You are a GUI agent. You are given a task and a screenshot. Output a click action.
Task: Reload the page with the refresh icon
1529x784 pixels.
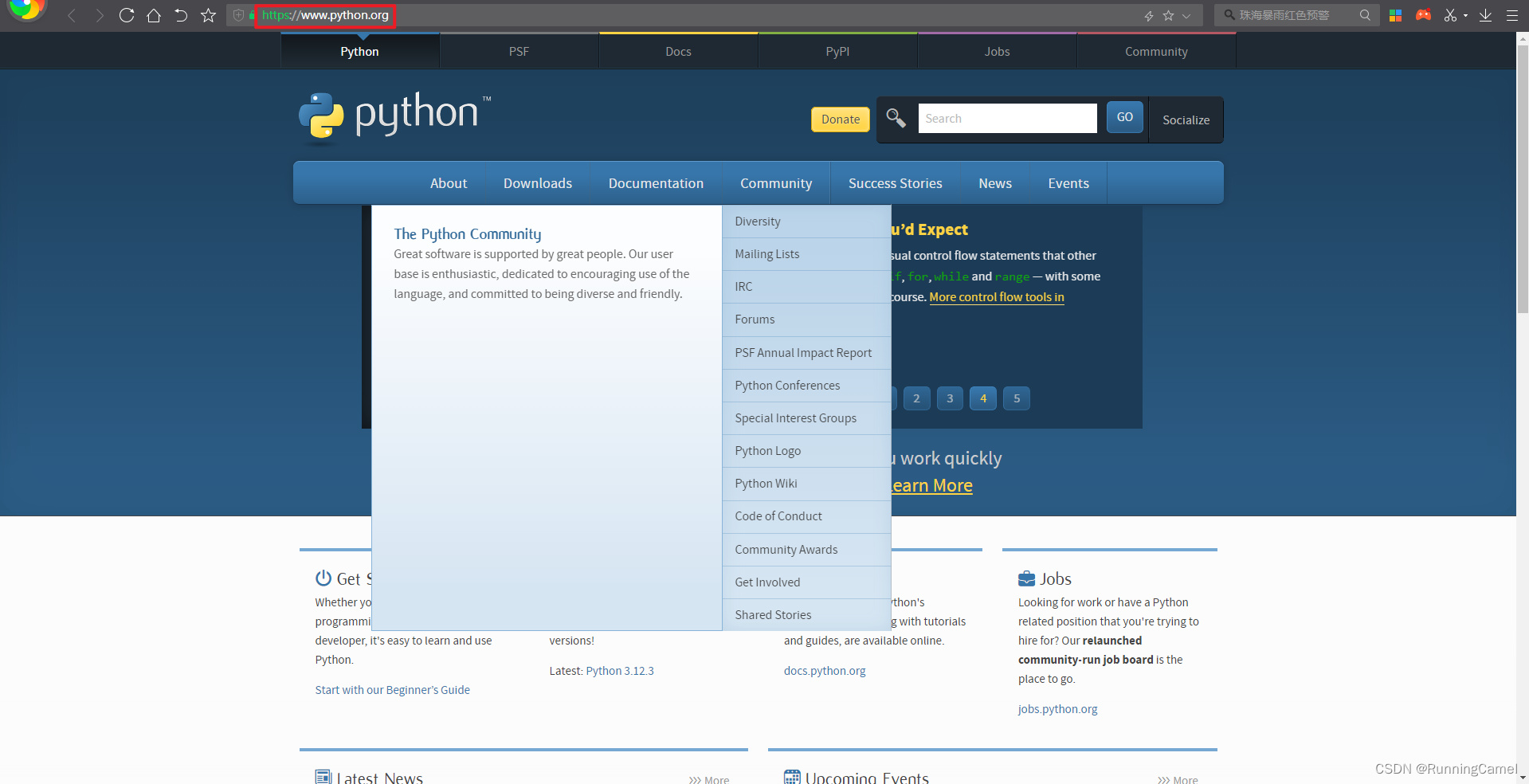click(126, 15)
